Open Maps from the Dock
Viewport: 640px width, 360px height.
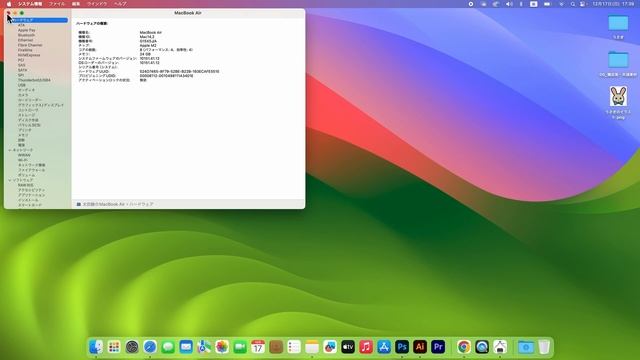tap(204, 347)
